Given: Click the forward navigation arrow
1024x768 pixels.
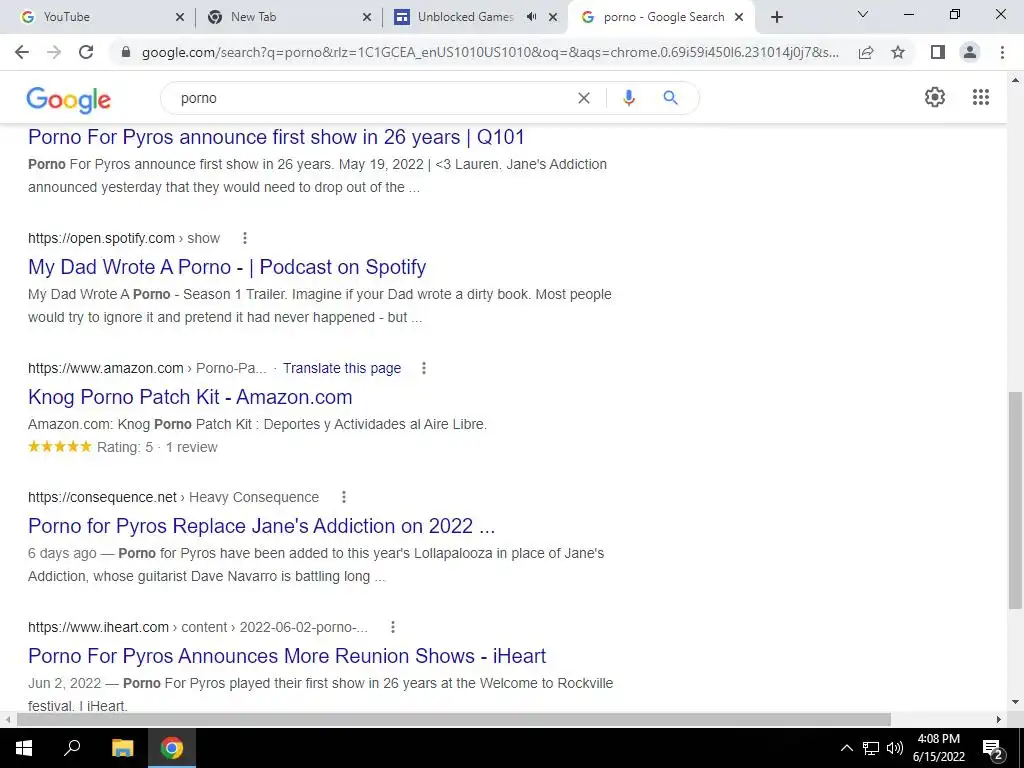Looking at the screenshot, I should pyautogui.click(x=54, y=52).
